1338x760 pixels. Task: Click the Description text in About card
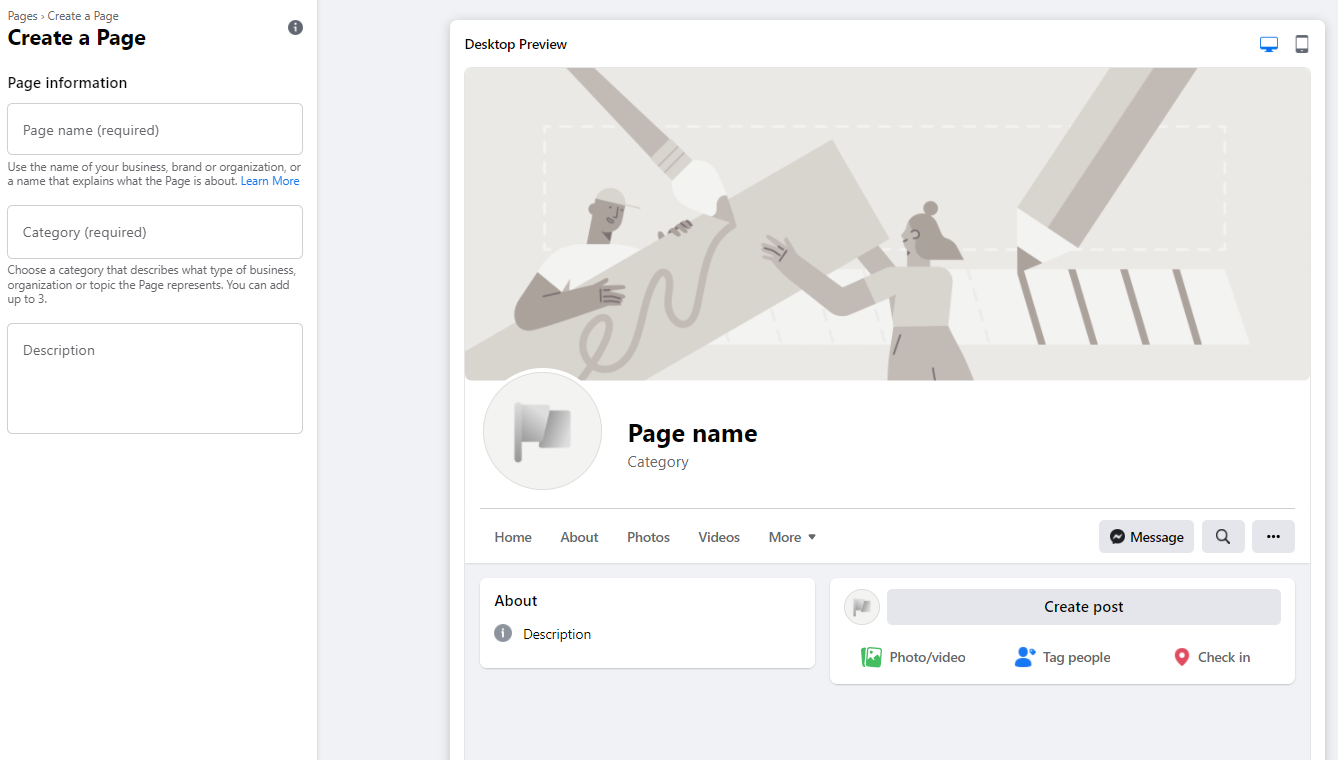557,634
